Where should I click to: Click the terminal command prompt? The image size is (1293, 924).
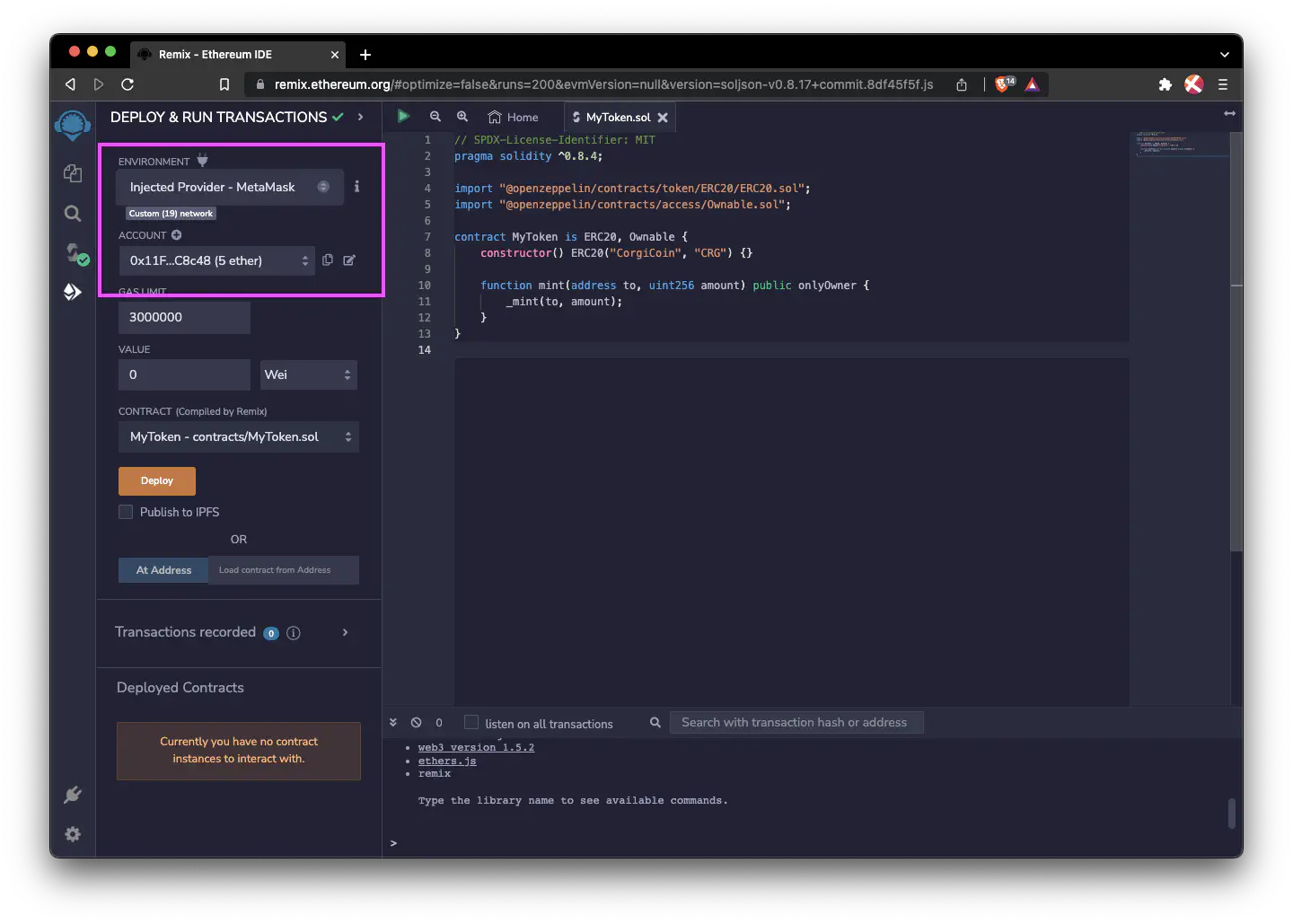(393, 843)
